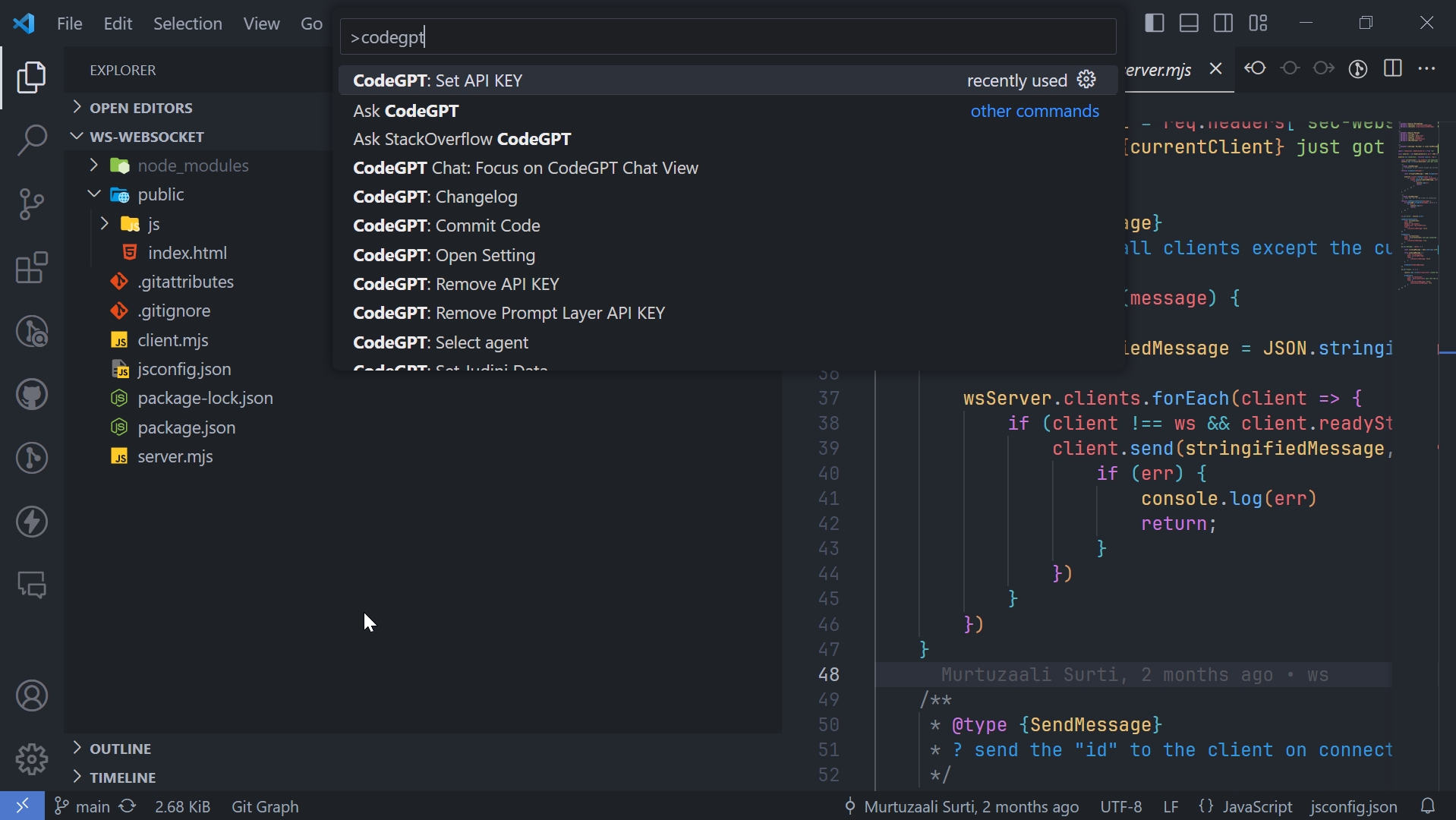Split the editor using the split icon
This screenshot has width=1456, height=820.
coord(1394,68)
